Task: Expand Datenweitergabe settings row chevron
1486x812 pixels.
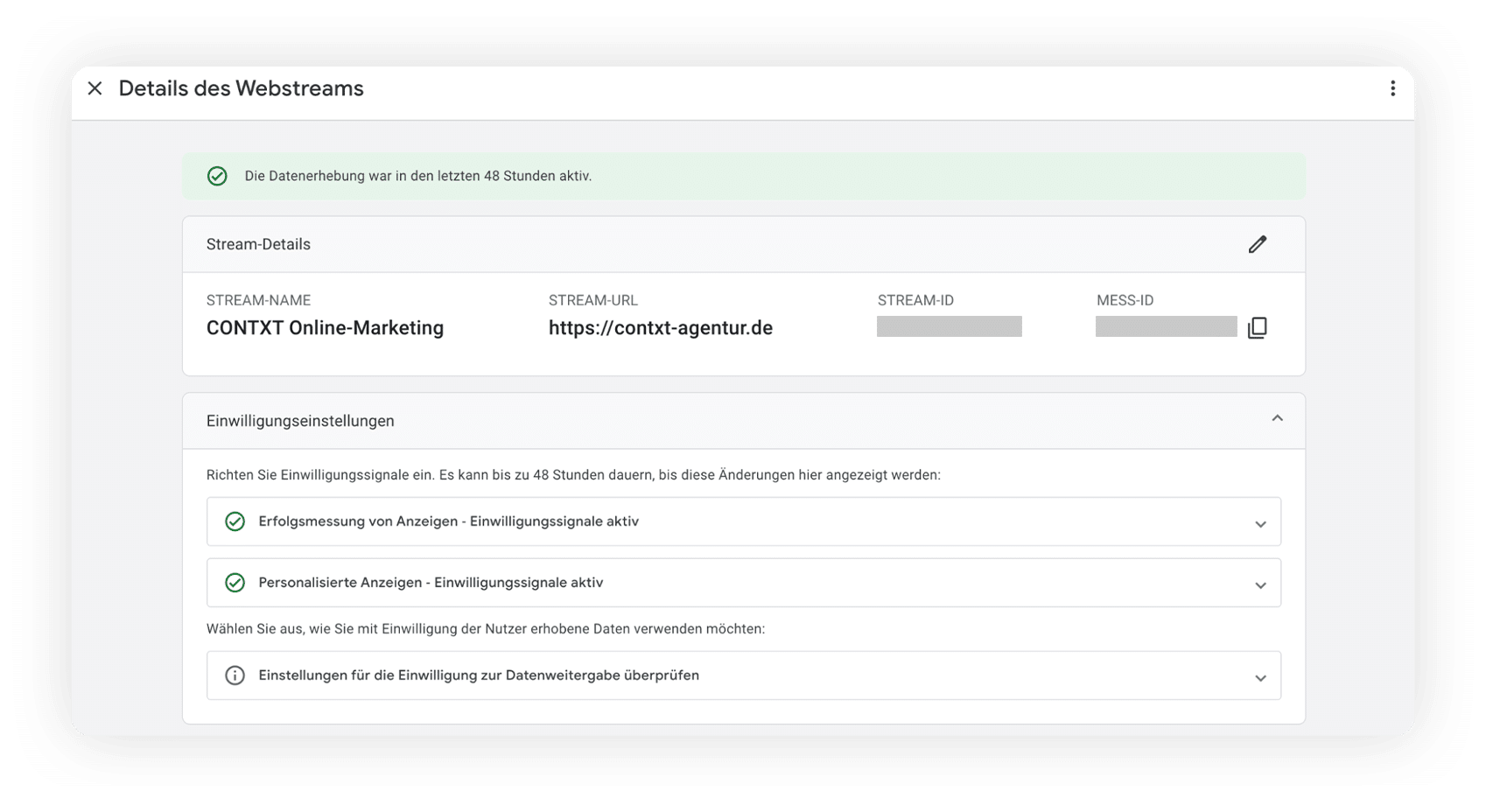Action: click(1260, 677)
